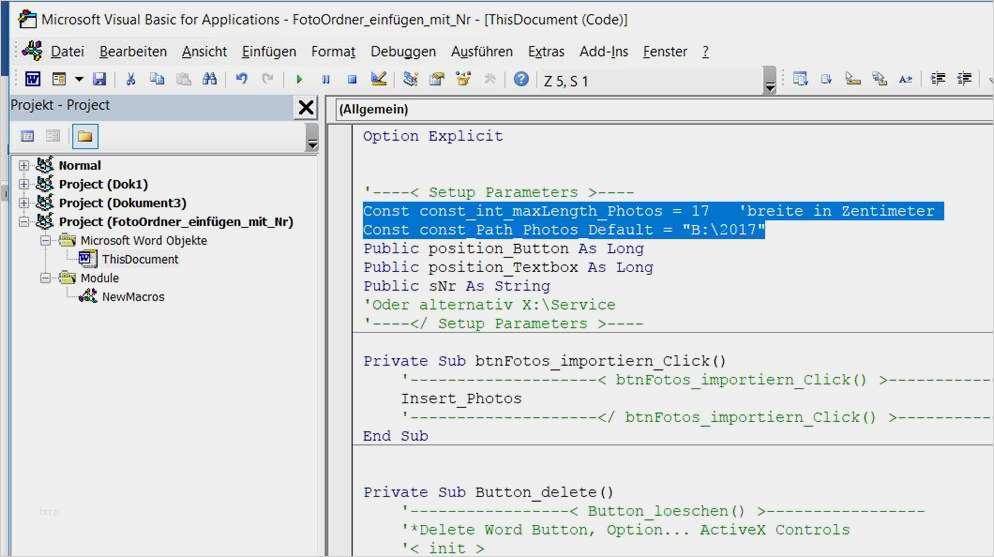Click the Complete Word icon
994x557 pixels.
[905, 79]
